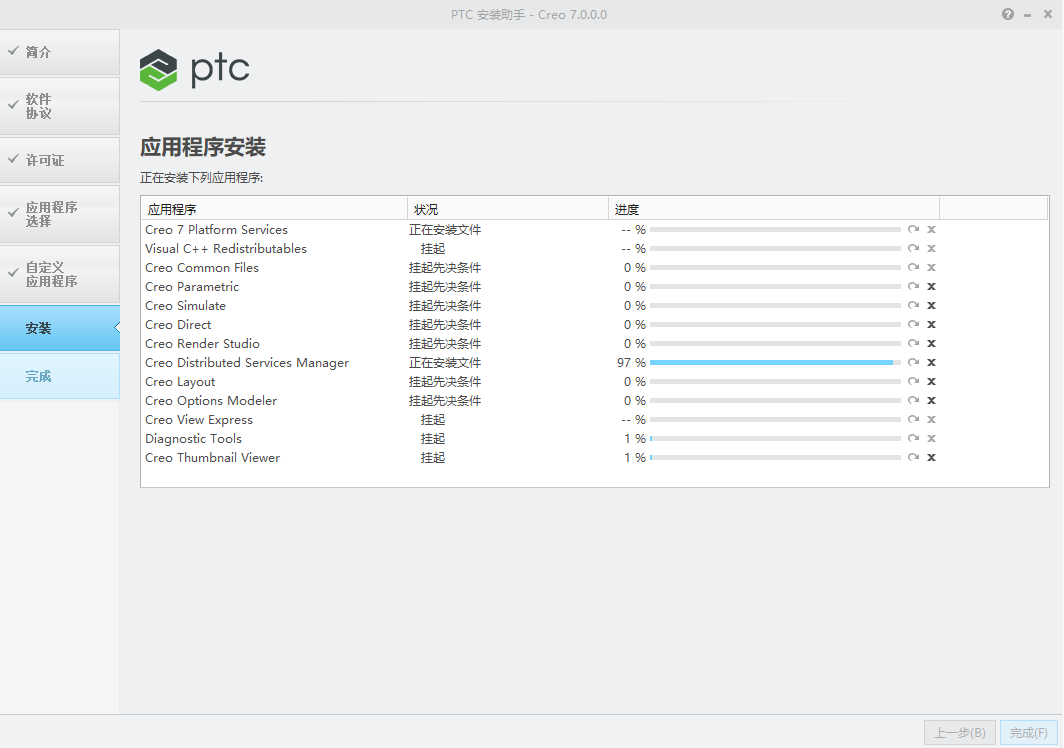Image resolution: width=1064 pixels, height=748 pixels.
Task: Click the chevron beside the 安装 step
Action: point(117,327)
